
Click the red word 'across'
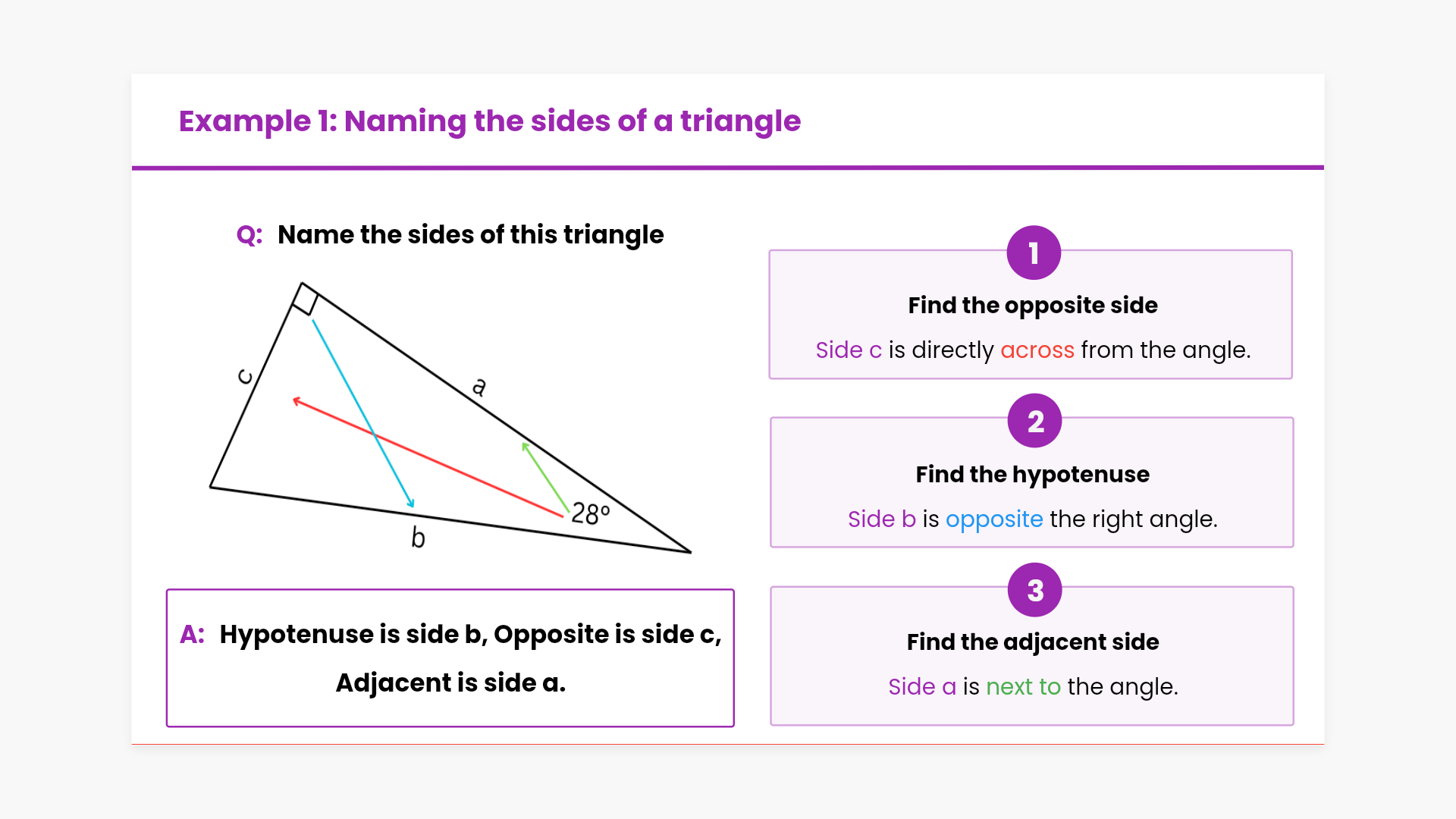coord(1037,350)
